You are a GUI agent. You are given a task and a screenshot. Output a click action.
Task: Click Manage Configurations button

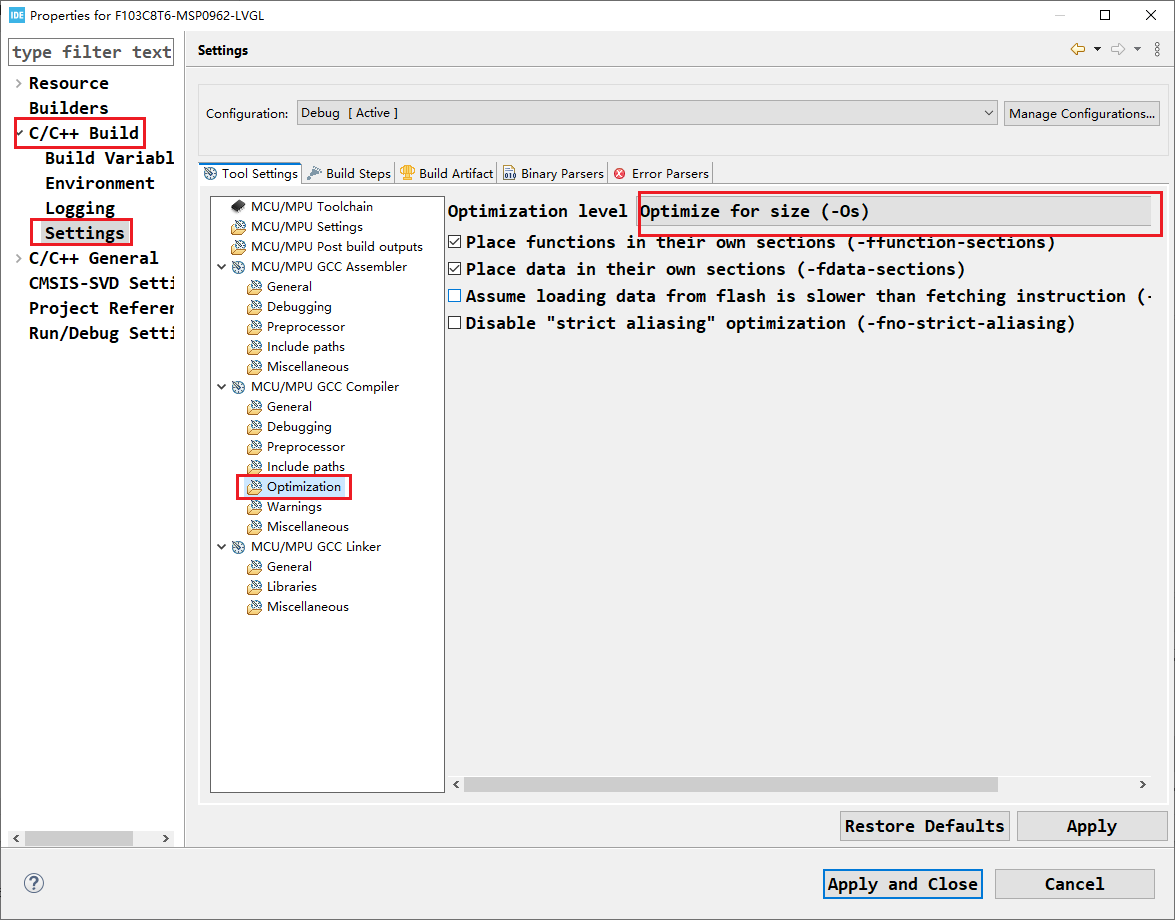(x=1081, y=113)
